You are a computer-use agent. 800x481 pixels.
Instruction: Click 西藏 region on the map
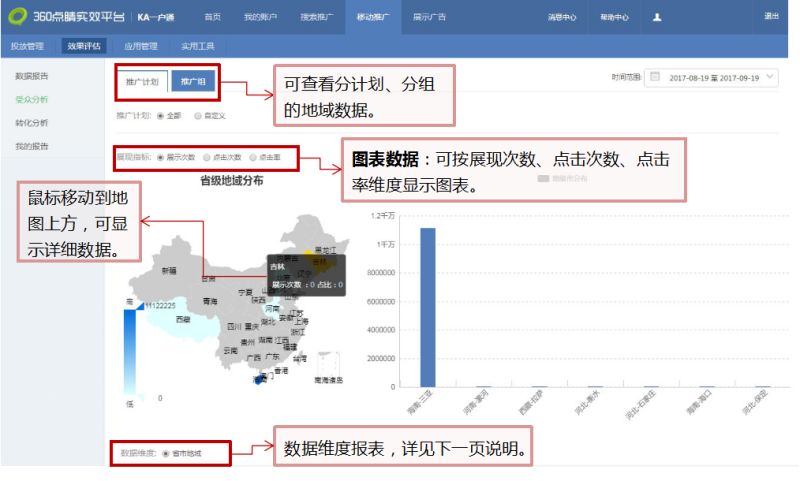click(183, 319)
